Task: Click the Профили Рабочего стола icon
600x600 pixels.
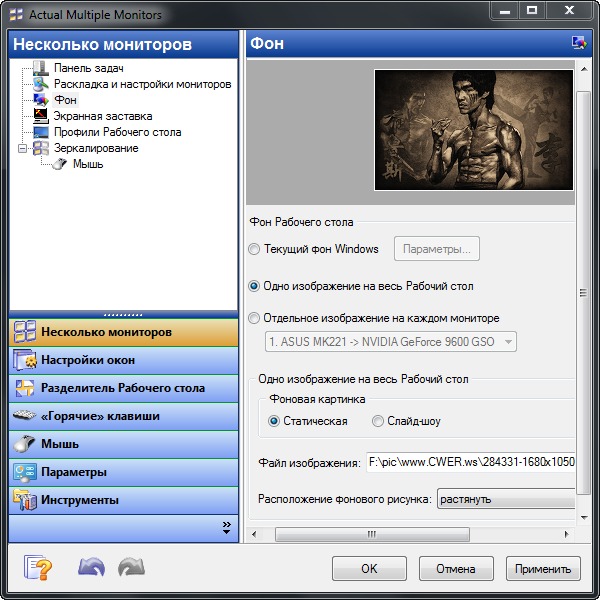Action: pos(40,132)
